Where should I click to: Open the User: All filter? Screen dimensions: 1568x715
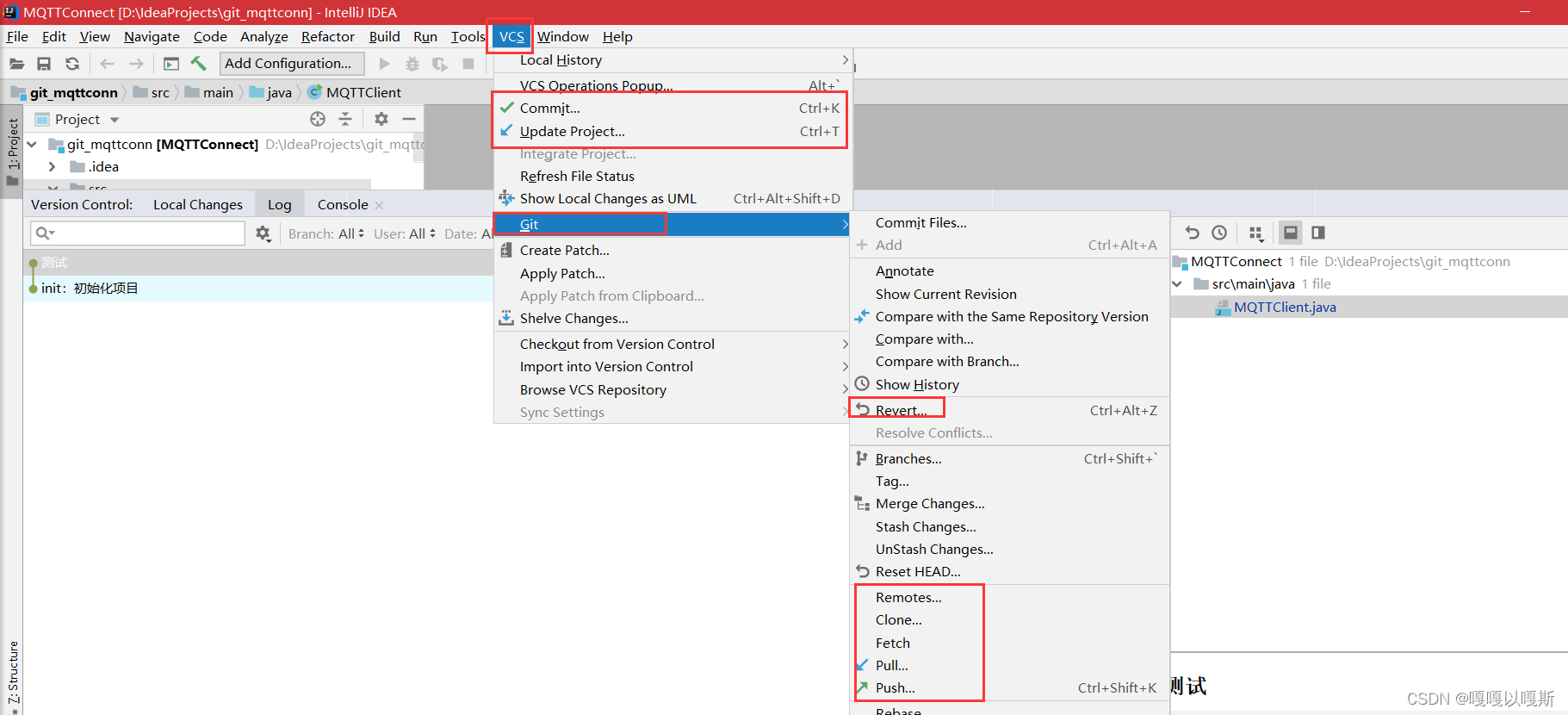click(404, 233)
